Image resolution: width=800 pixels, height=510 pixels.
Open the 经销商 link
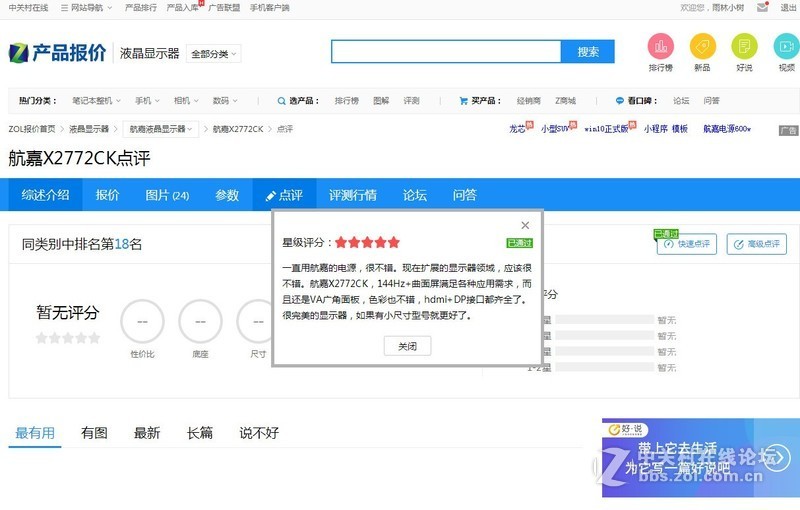click(529, 101)
